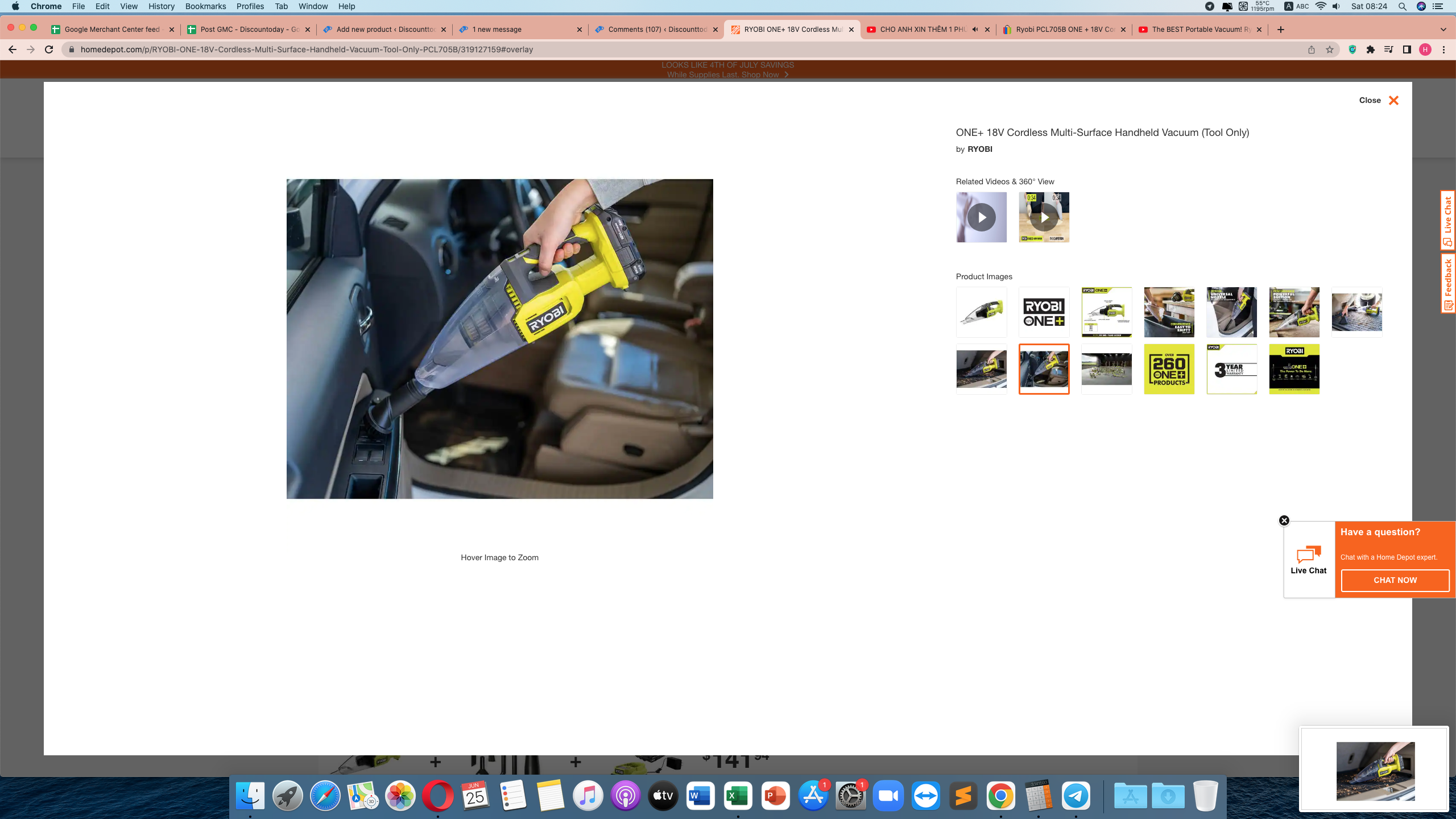Play the first related video thumbnail

[x=981, y=217]
